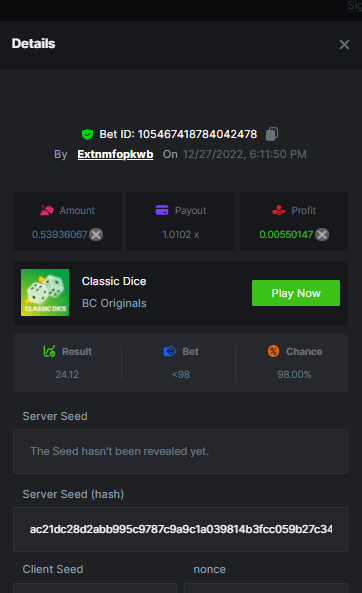The height and width of the screenshot is (593, 362).
Task: Click the Play Now button
Action: tap(296, 293)
